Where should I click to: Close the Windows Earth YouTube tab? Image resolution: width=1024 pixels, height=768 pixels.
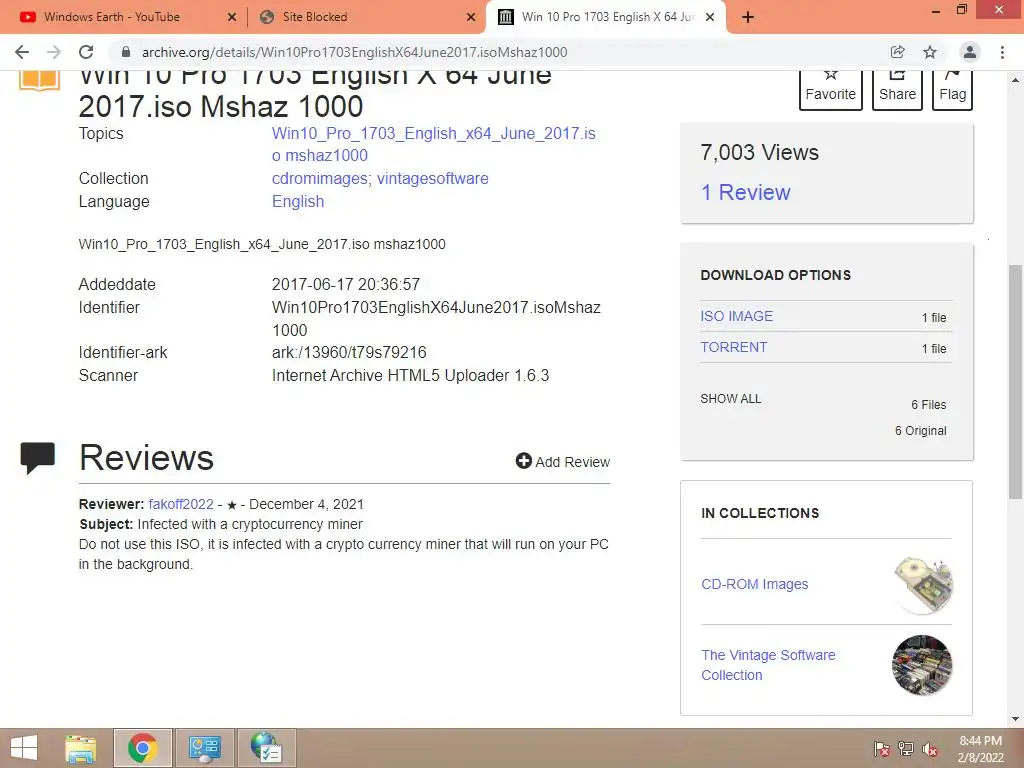pyautogui.click(x=232, y=18)
